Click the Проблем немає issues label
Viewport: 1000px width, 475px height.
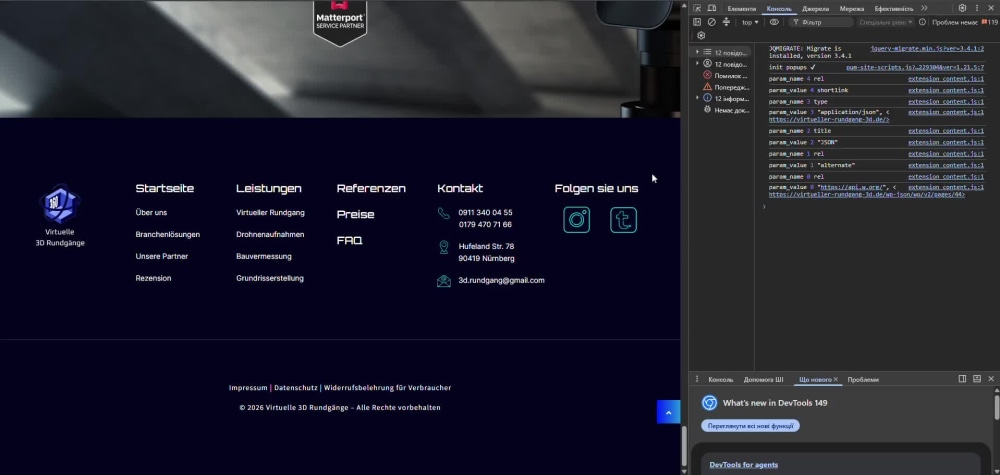pos(955,22)
